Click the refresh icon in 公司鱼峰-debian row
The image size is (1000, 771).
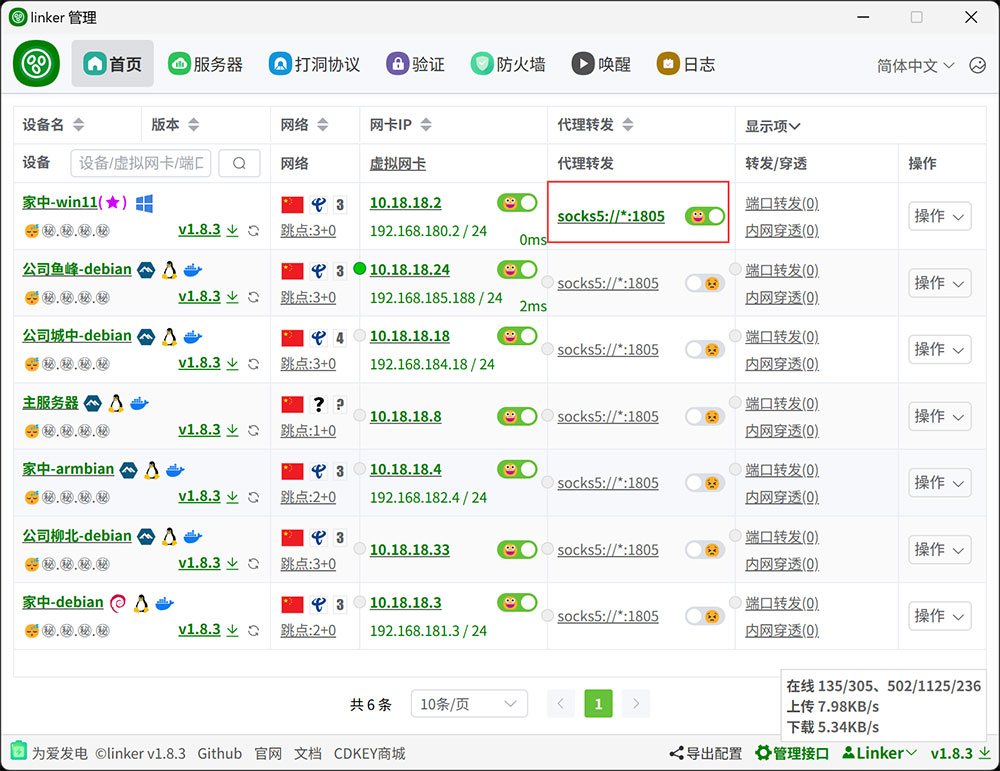(x=254, y=297)
